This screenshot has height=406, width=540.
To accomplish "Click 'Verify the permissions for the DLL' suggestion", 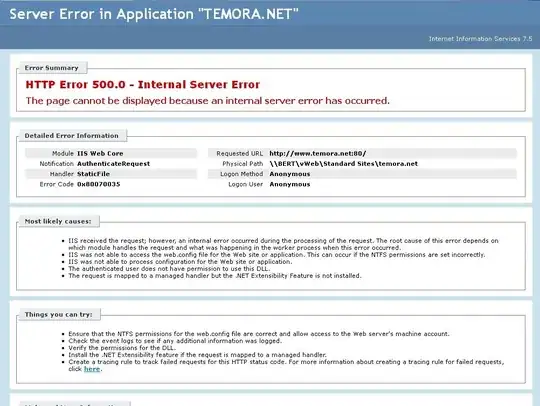I will click(x=122, y=348).
